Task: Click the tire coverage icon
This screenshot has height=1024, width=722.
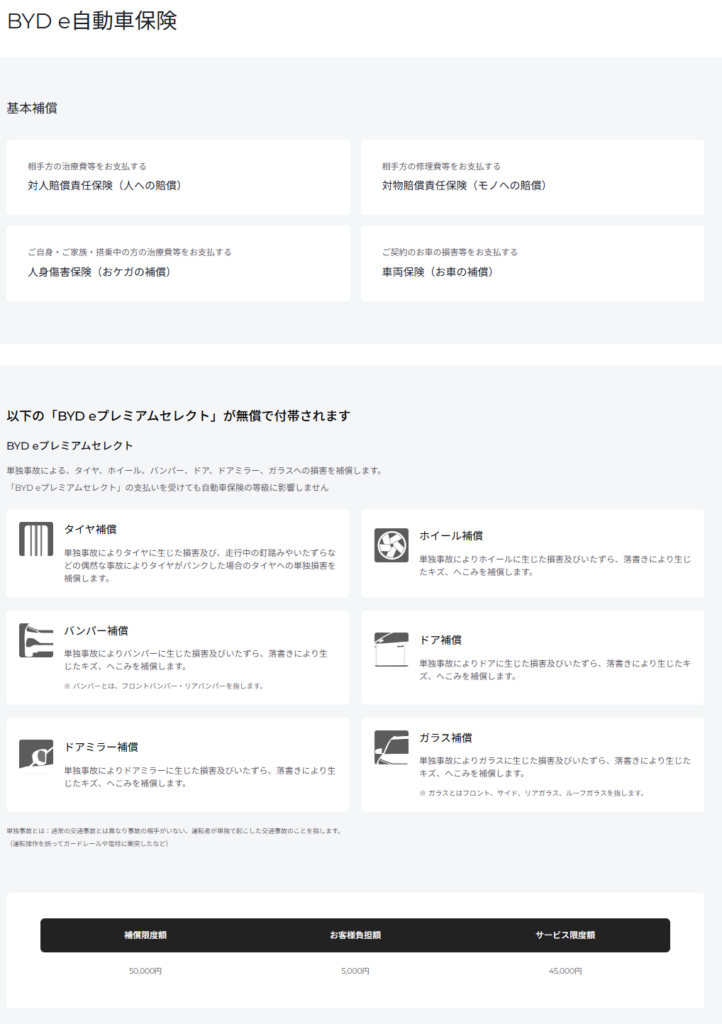Action: (36, 539)
